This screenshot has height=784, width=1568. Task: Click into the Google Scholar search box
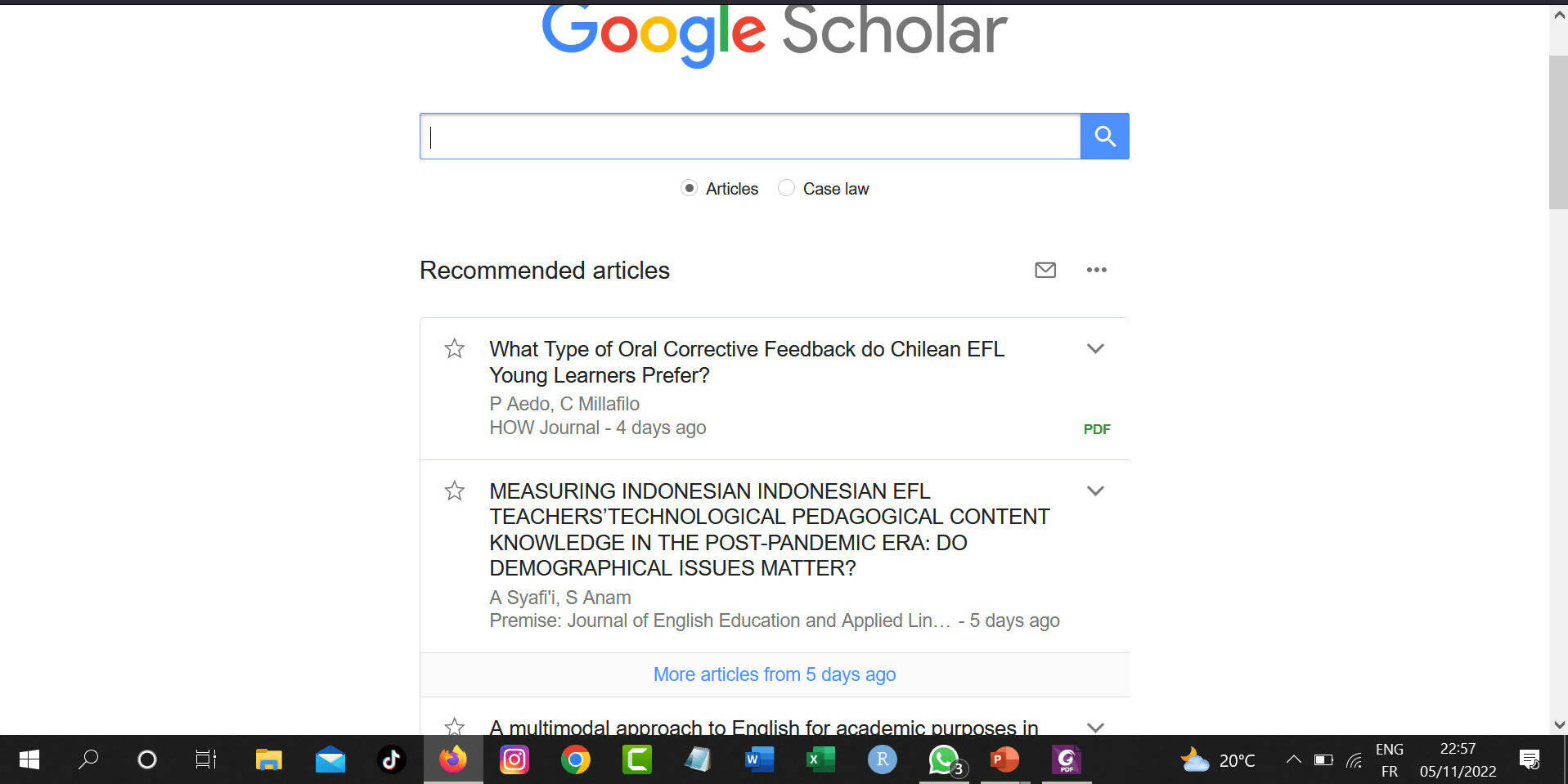pos(750,136)
